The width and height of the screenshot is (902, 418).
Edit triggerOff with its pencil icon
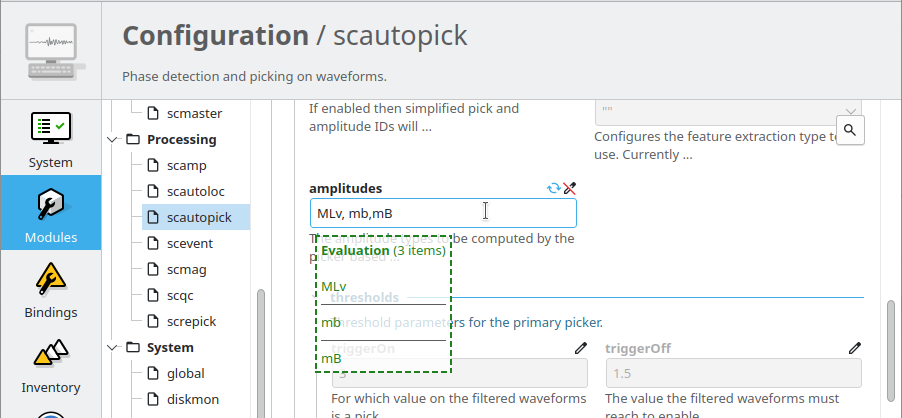coord(855,348)
